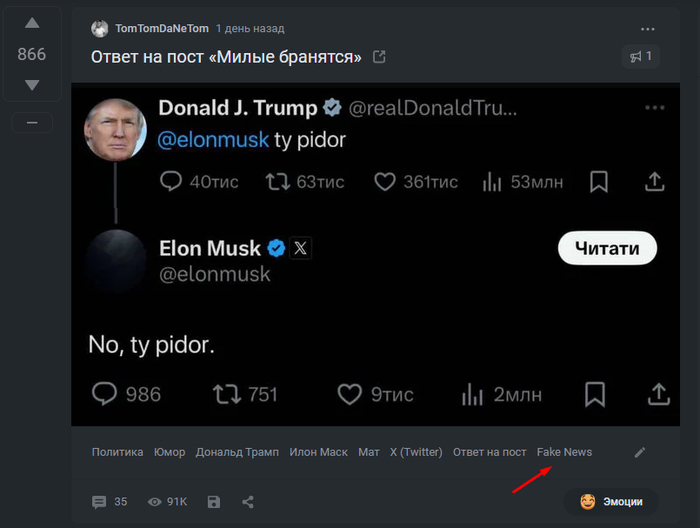The height and width of the screenshot is (528, 700).
Task: Open the Дональд Трамп tag
Action: [x=237, y=452]
